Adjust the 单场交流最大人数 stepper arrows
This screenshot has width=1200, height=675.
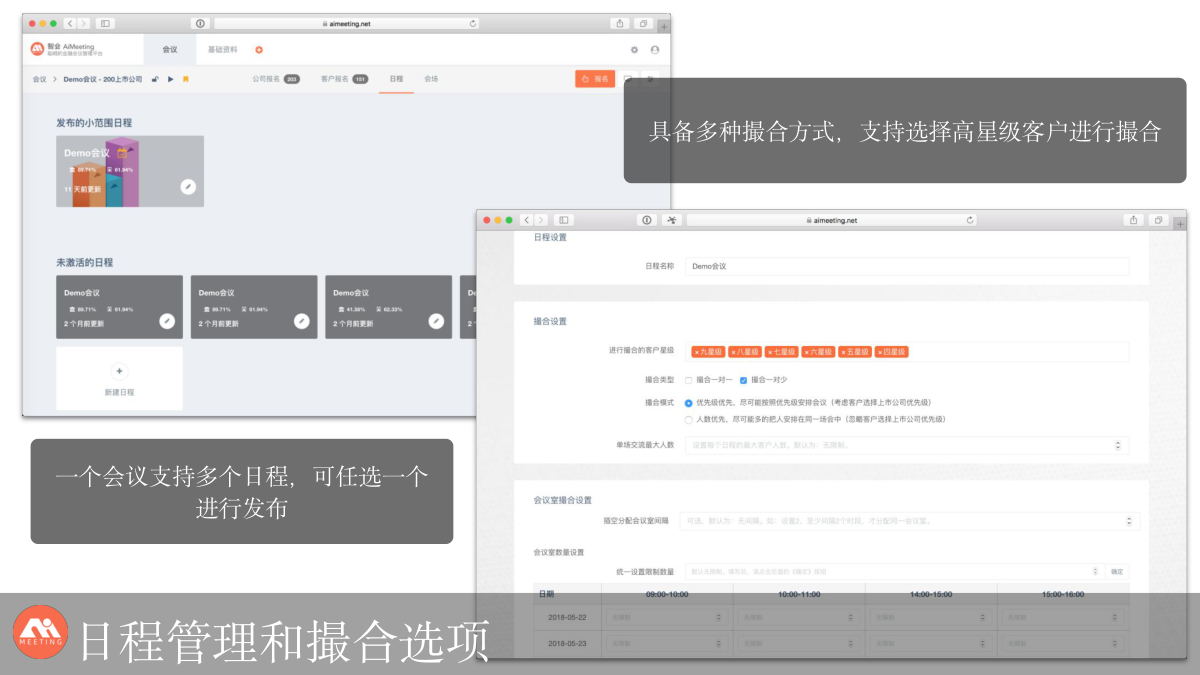(1117, 445)
